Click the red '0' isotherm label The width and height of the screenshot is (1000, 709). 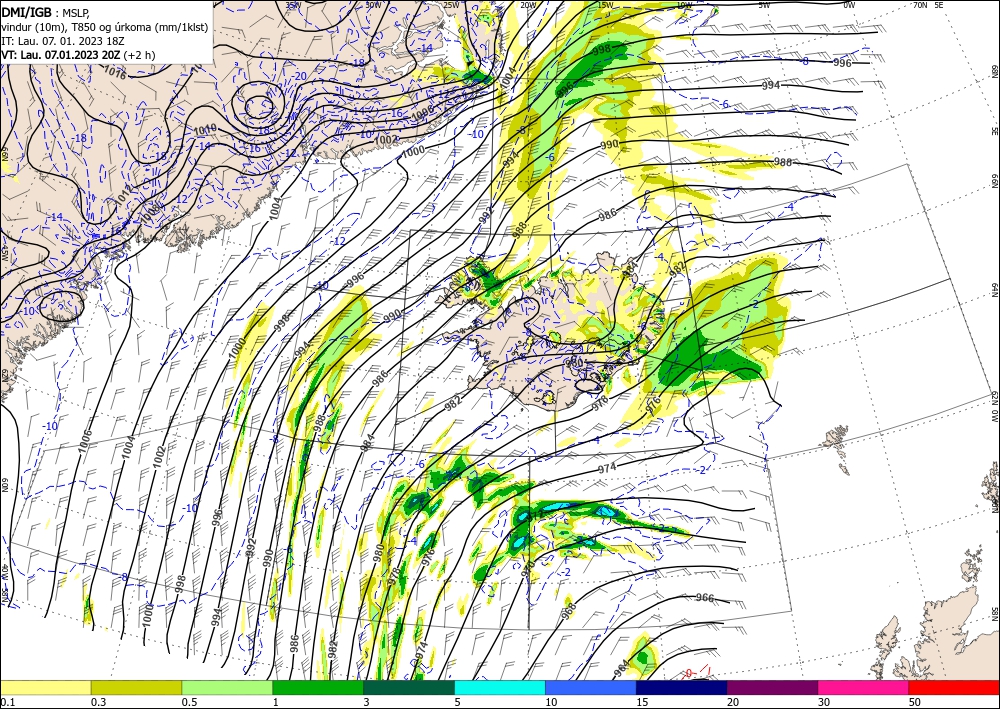[689, 673]
